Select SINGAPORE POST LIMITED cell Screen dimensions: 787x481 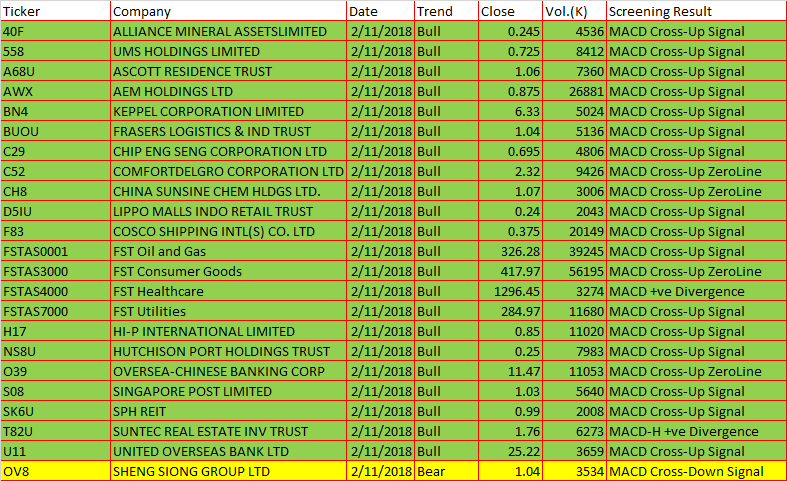point(228,391)
